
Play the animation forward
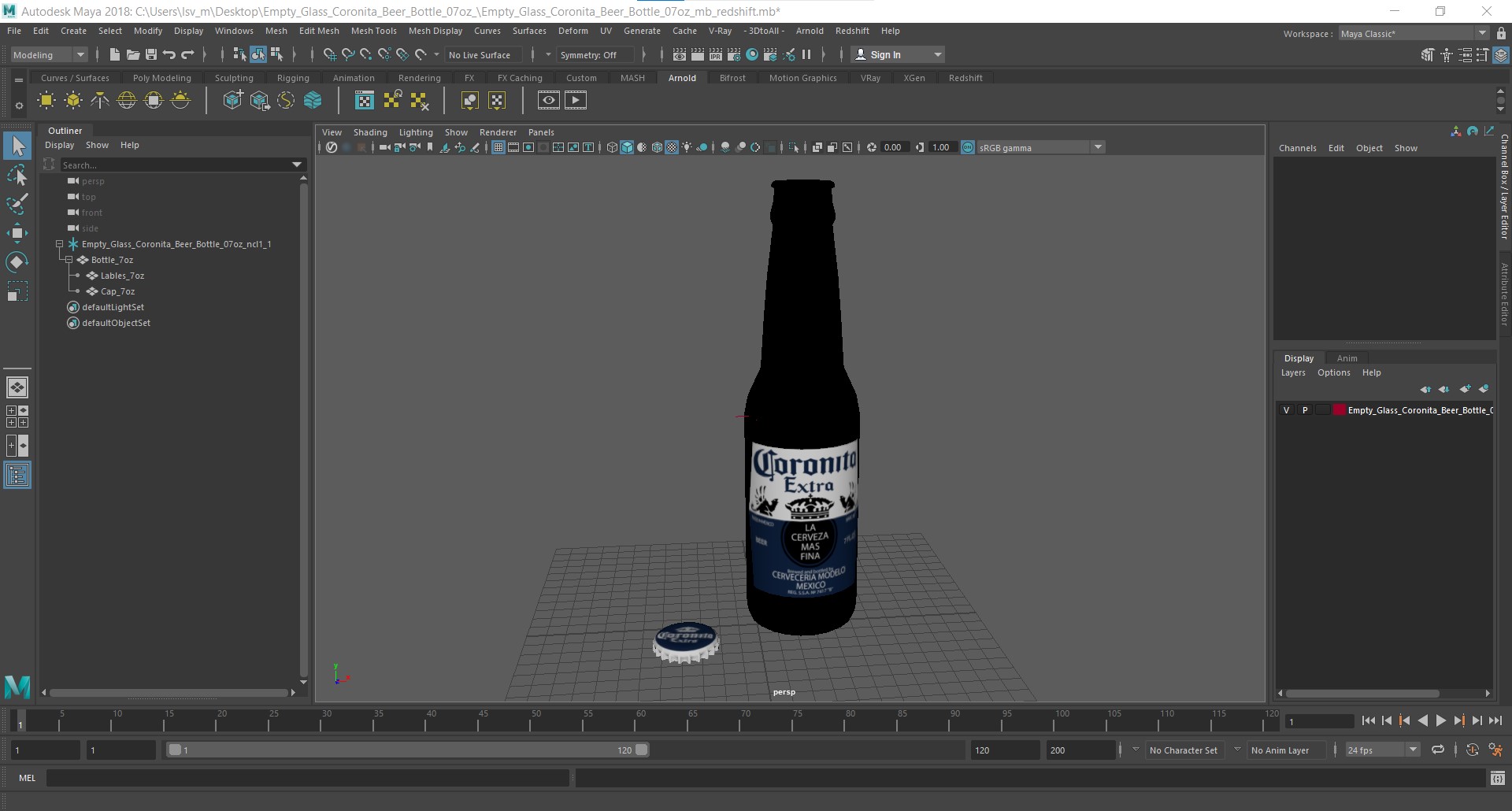(x=1440, y=720)
